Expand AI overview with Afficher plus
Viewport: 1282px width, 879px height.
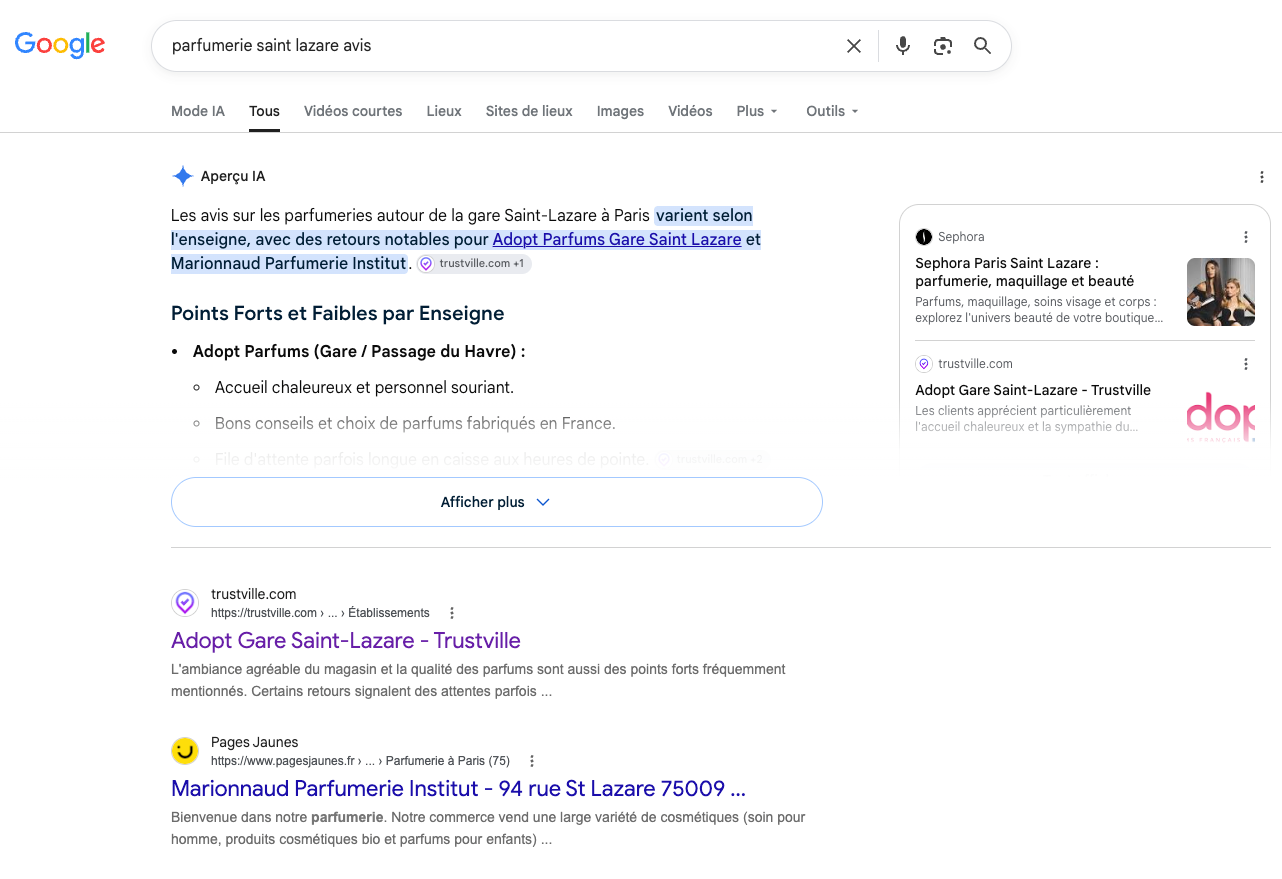pos(497,502)
